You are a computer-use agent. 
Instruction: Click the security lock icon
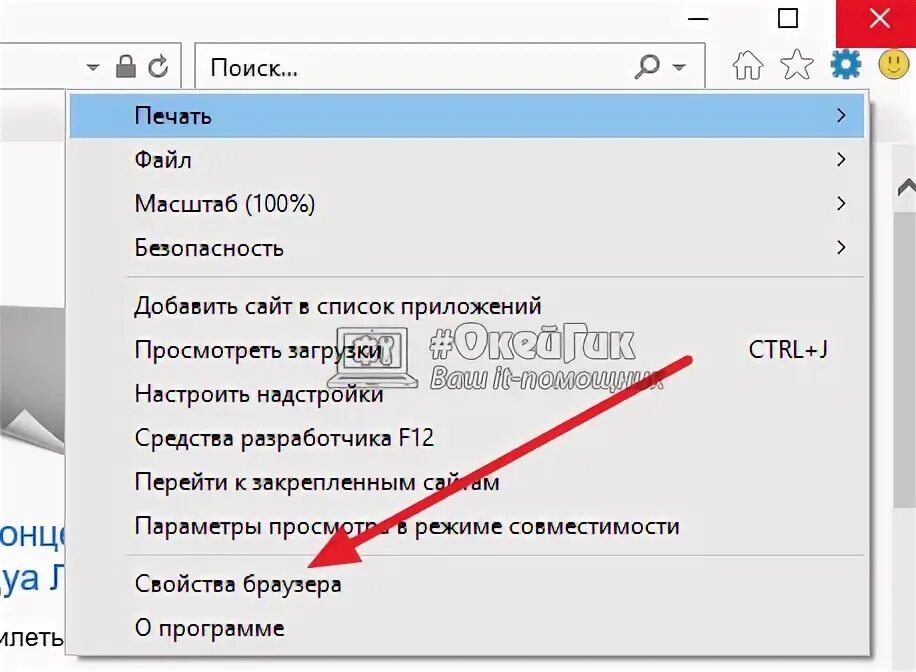(126, 67)
